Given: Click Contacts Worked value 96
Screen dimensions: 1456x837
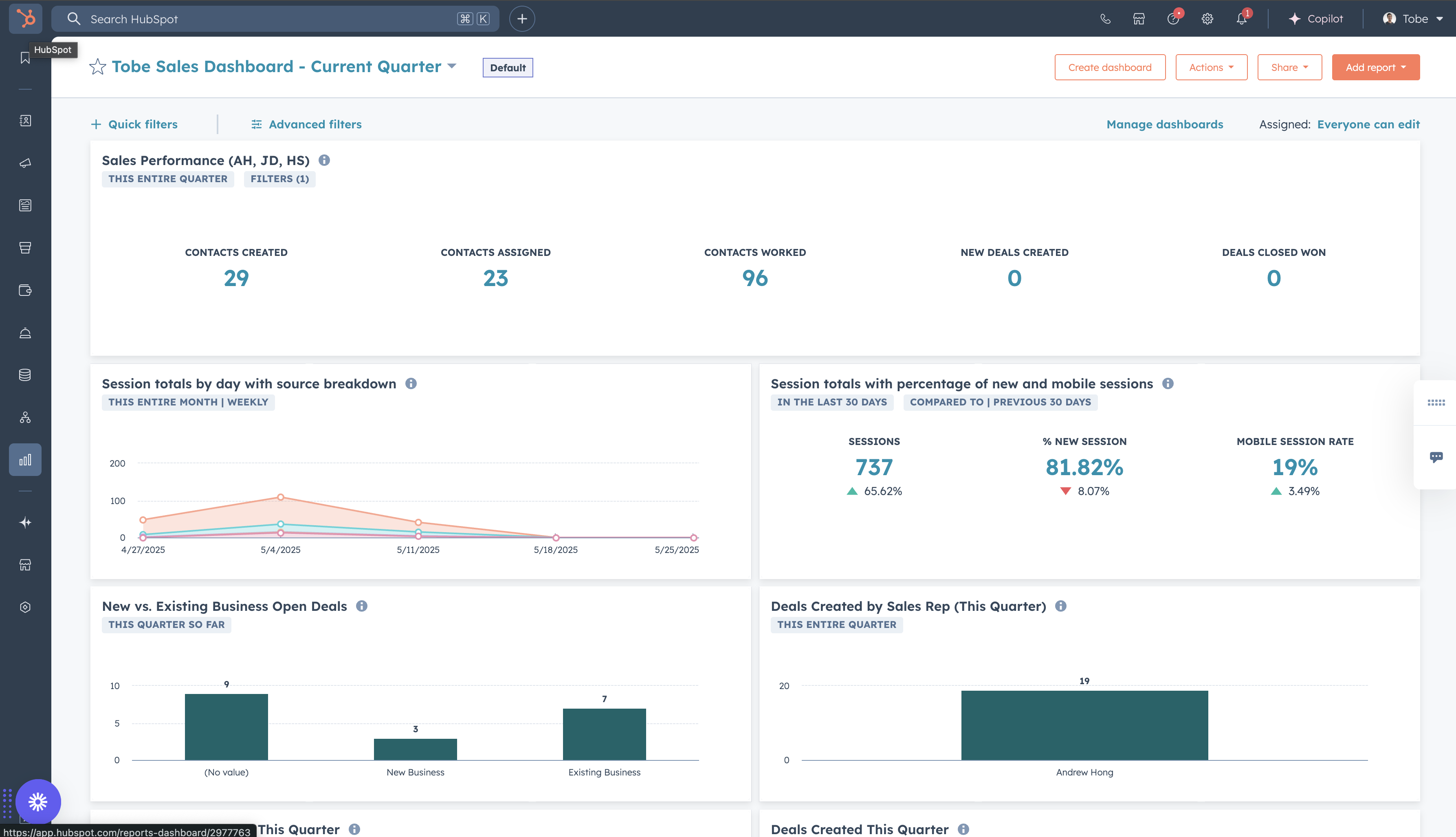Looking at the screenshot, I should coord(755,278).
